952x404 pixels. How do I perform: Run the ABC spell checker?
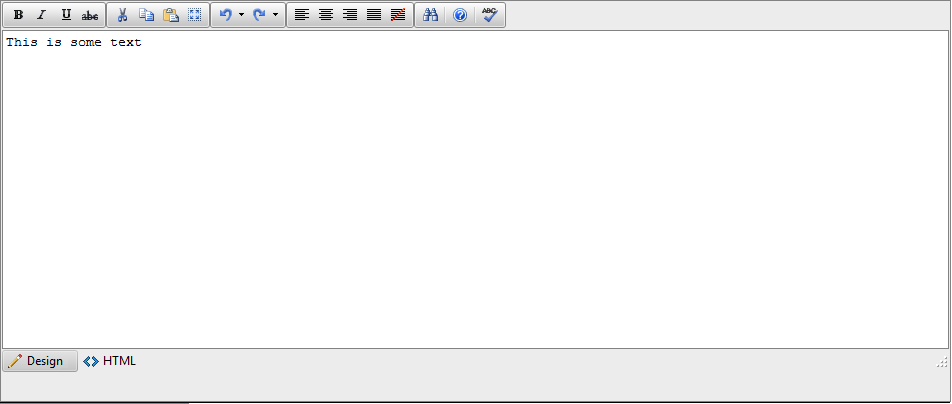coord(490,15)
